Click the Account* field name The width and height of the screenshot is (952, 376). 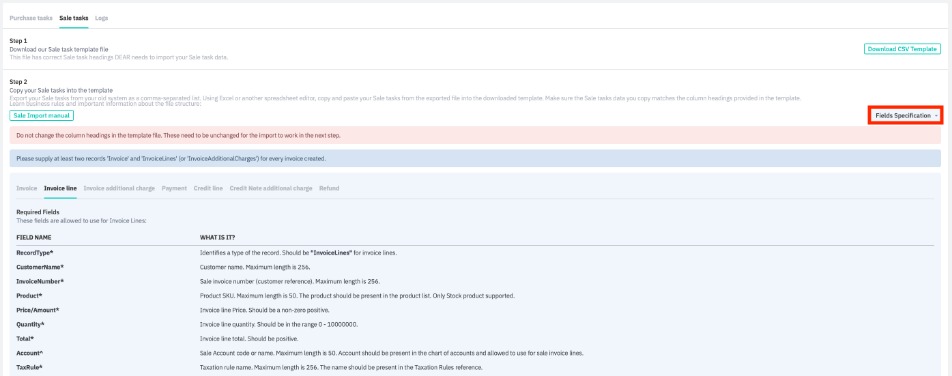tap(29, 353)
